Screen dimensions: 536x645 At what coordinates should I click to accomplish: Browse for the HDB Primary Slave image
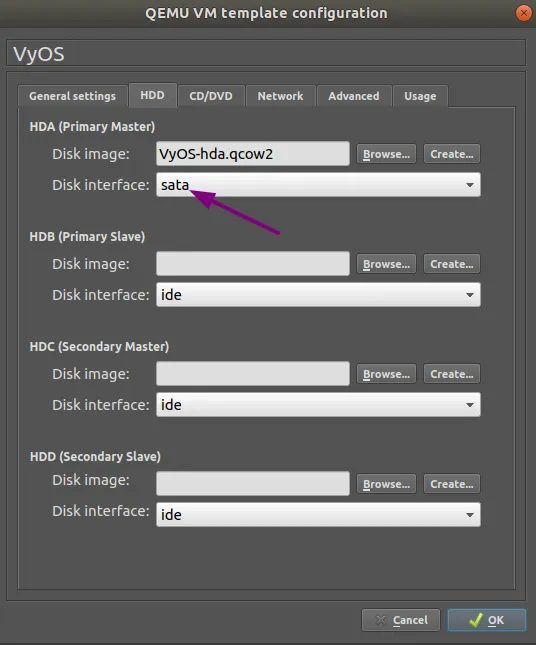[x=386, y=264]
